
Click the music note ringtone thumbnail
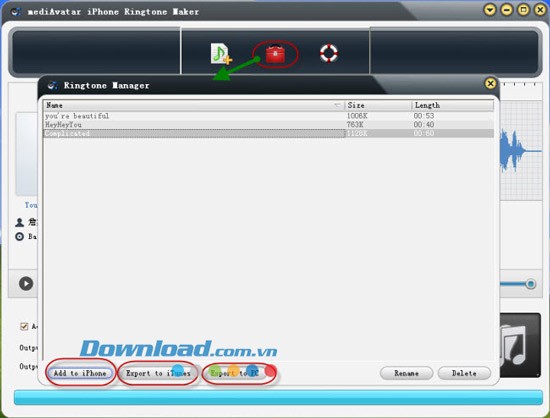tap(520, 345)
